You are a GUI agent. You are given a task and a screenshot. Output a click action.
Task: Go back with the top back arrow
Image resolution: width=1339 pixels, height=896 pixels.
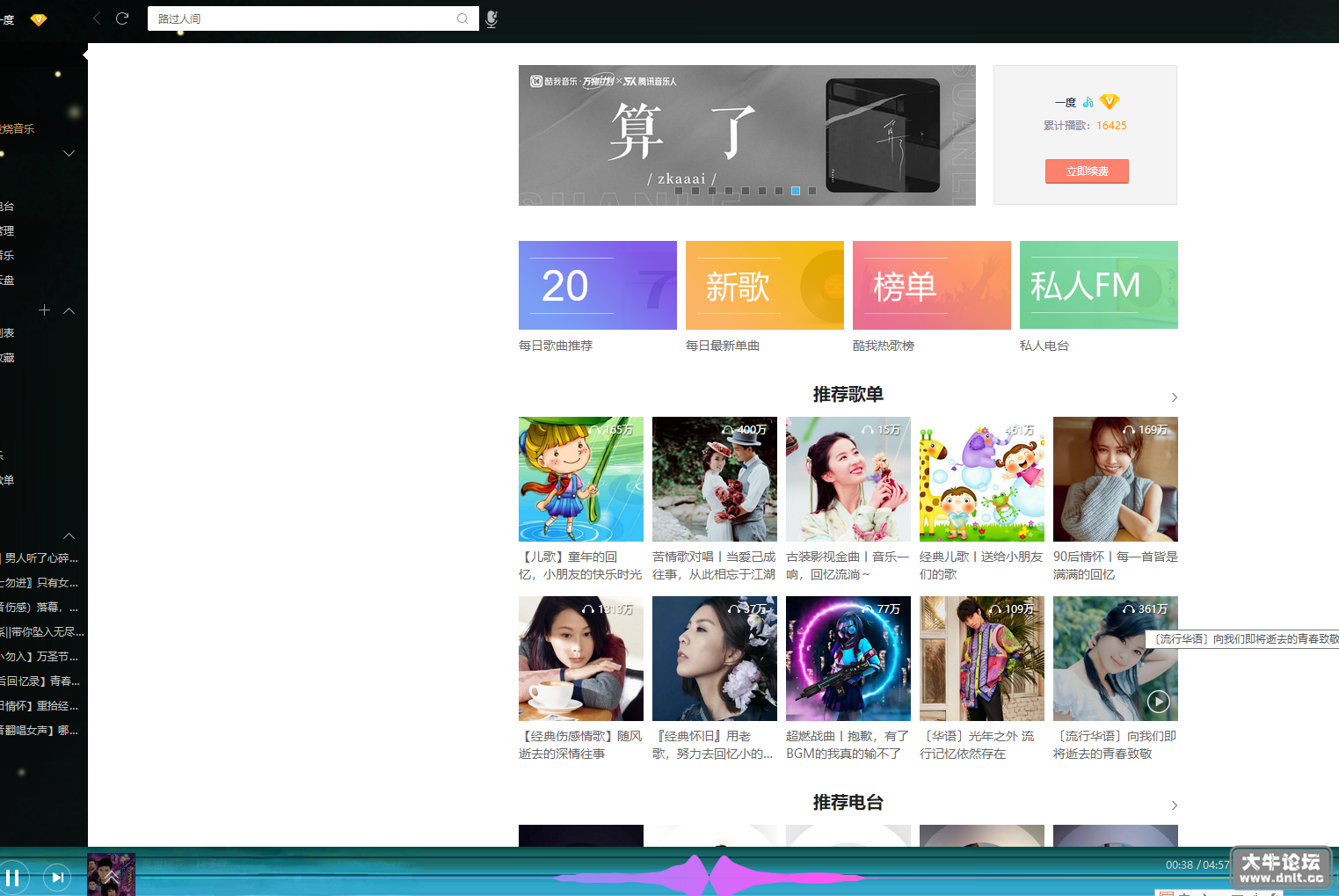coord(97,18)
